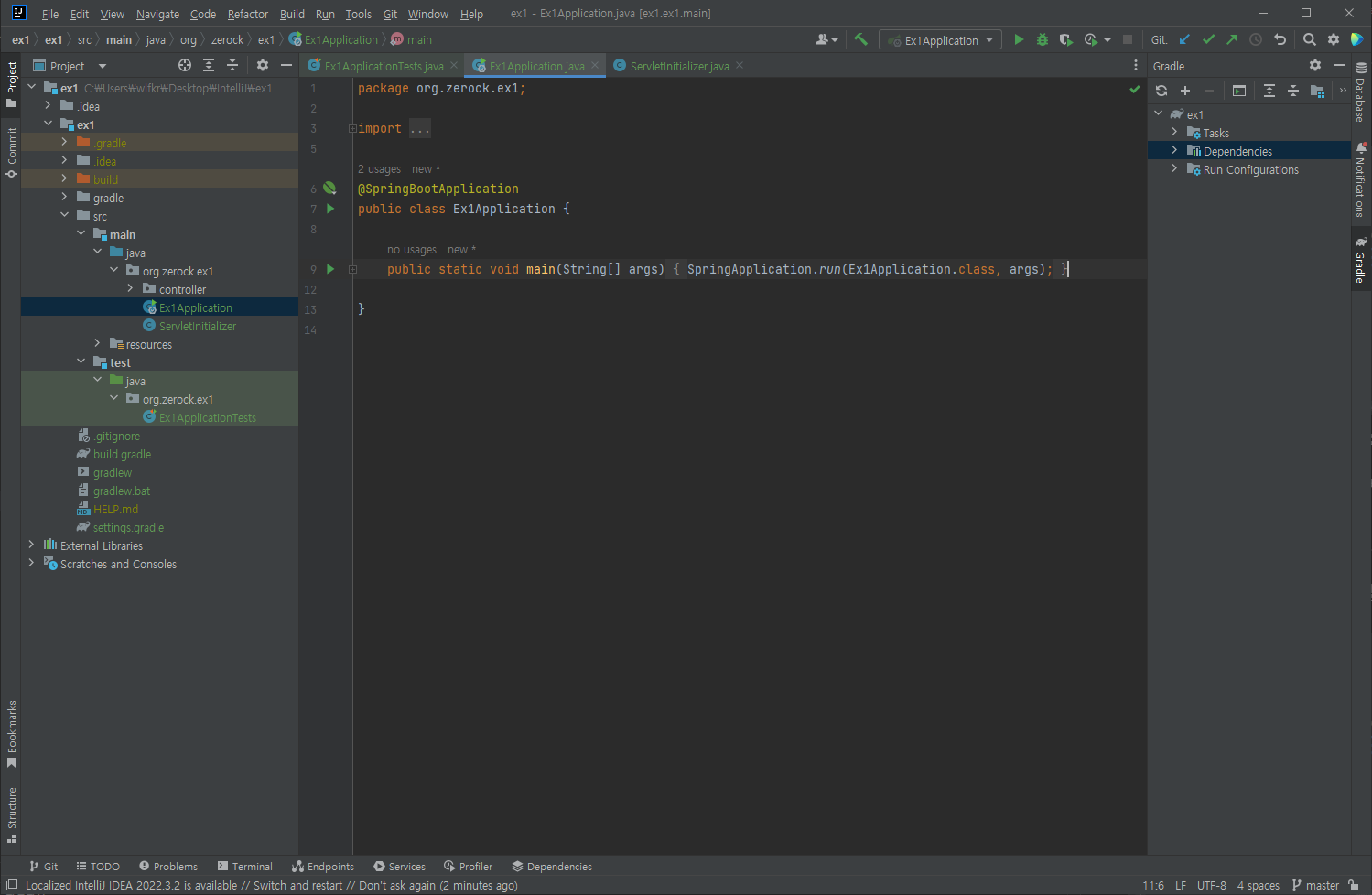Open Profiler tool window at bottom

[468, 867]
